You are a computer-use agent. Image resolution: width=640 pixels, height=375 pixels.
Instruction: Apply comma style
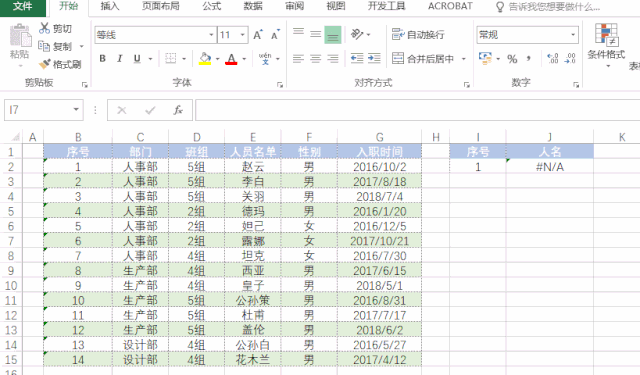pos(529,59)
